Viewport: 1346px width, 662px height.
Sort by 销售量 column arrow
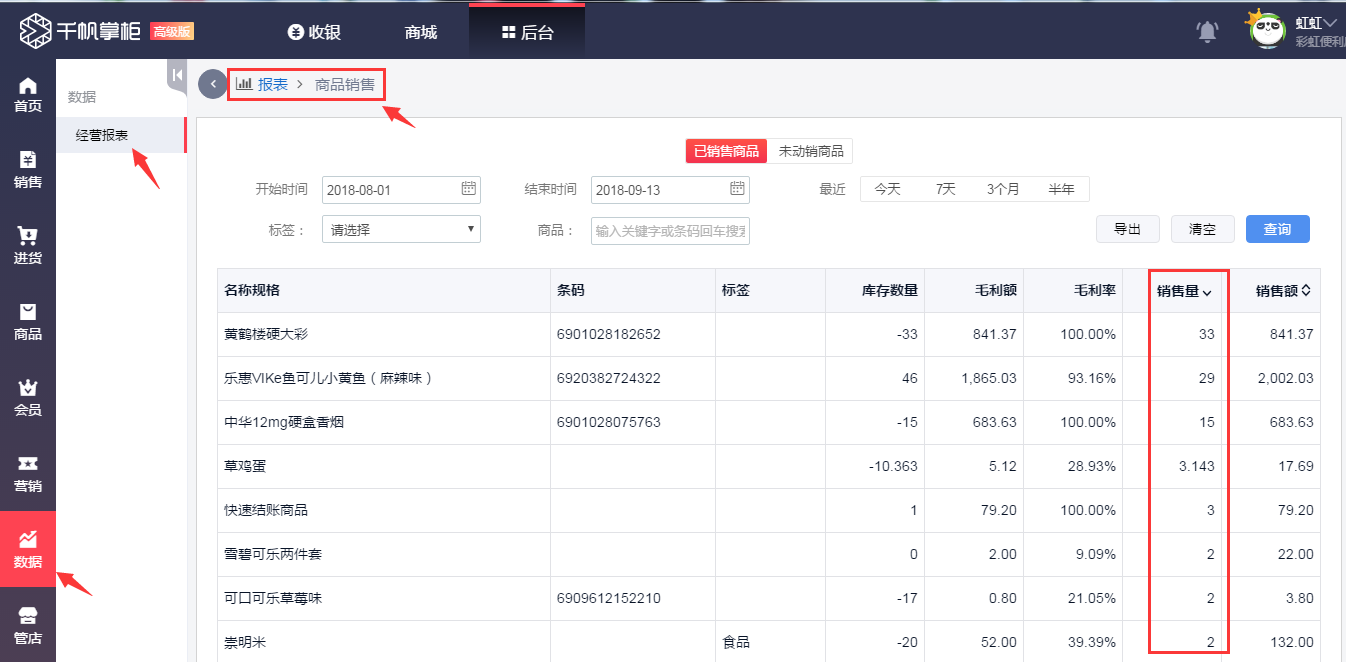(x=1207, y=292)
